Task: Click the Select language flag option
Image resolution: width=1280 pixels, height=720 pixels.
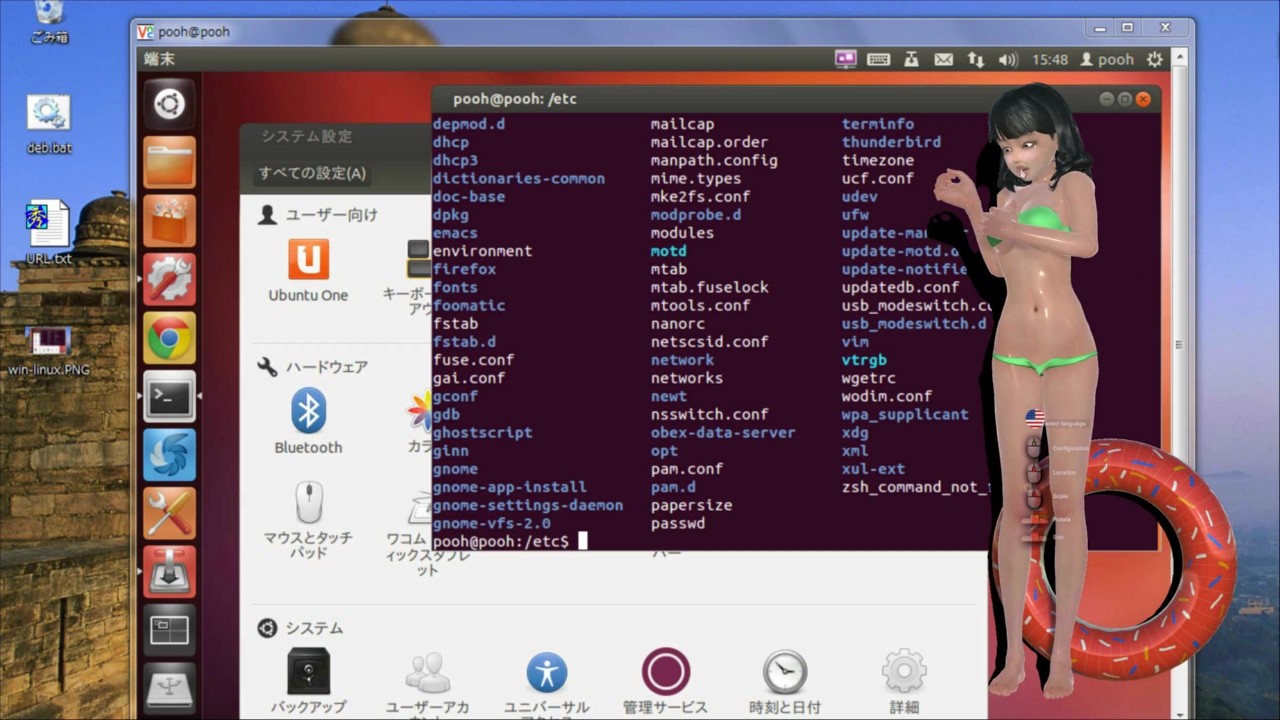Action: (1034, 418)
